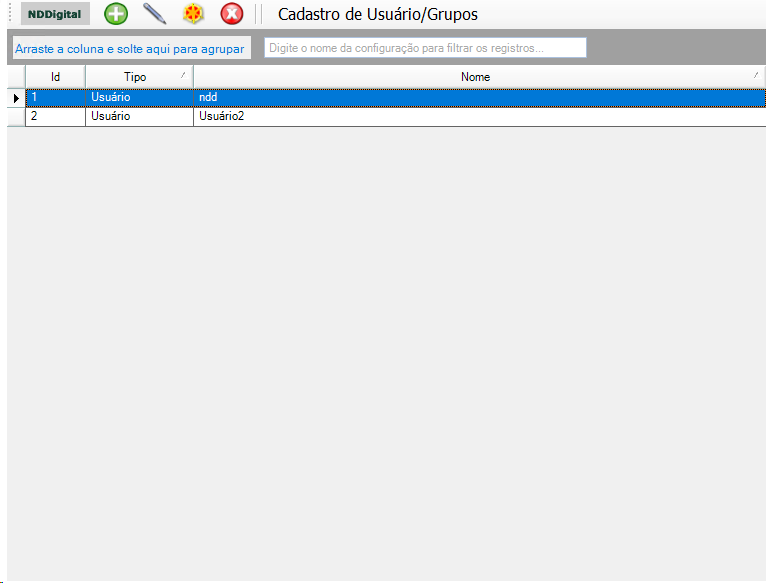Click the Cadastro de Usuário/Grupos title

click(378, 14)
